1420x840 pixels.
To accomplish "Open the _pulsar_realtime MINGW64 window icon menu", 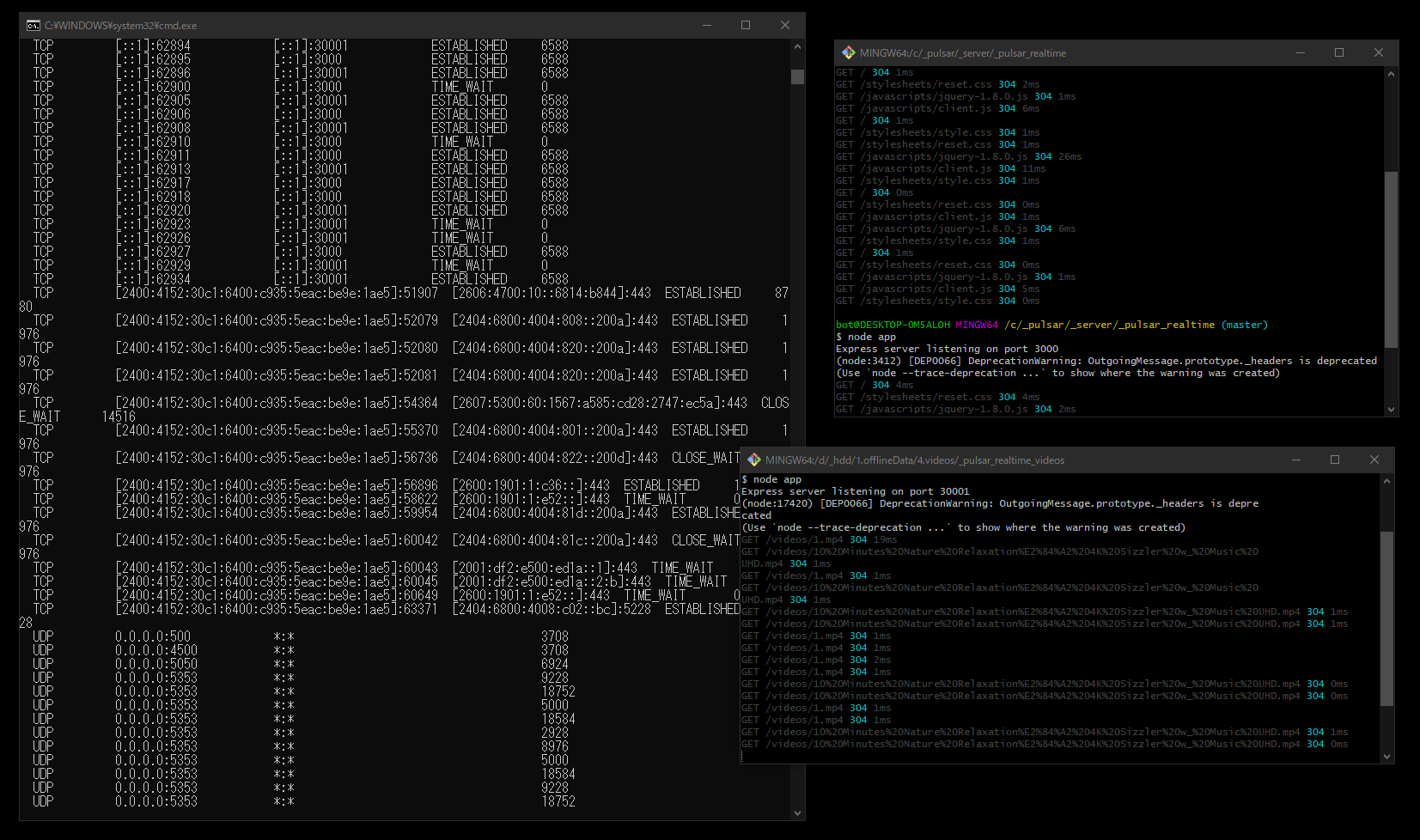I will [848, 52].
